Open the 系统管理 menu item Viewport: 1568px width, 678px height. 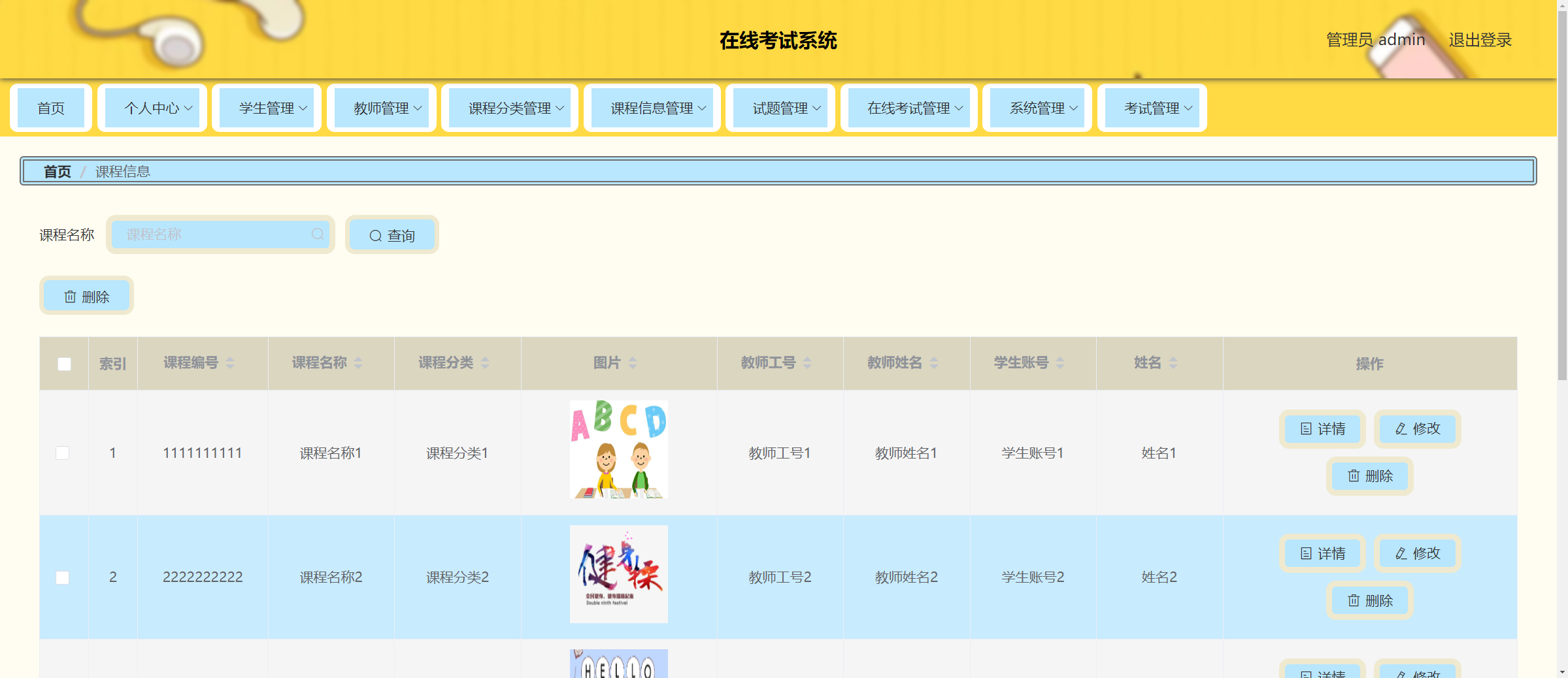(x=1037, y=108)
